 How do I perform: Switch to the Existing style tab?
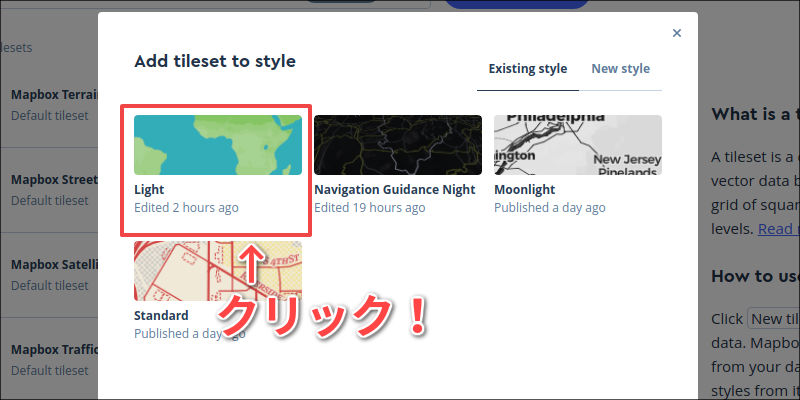pos(528,69)
